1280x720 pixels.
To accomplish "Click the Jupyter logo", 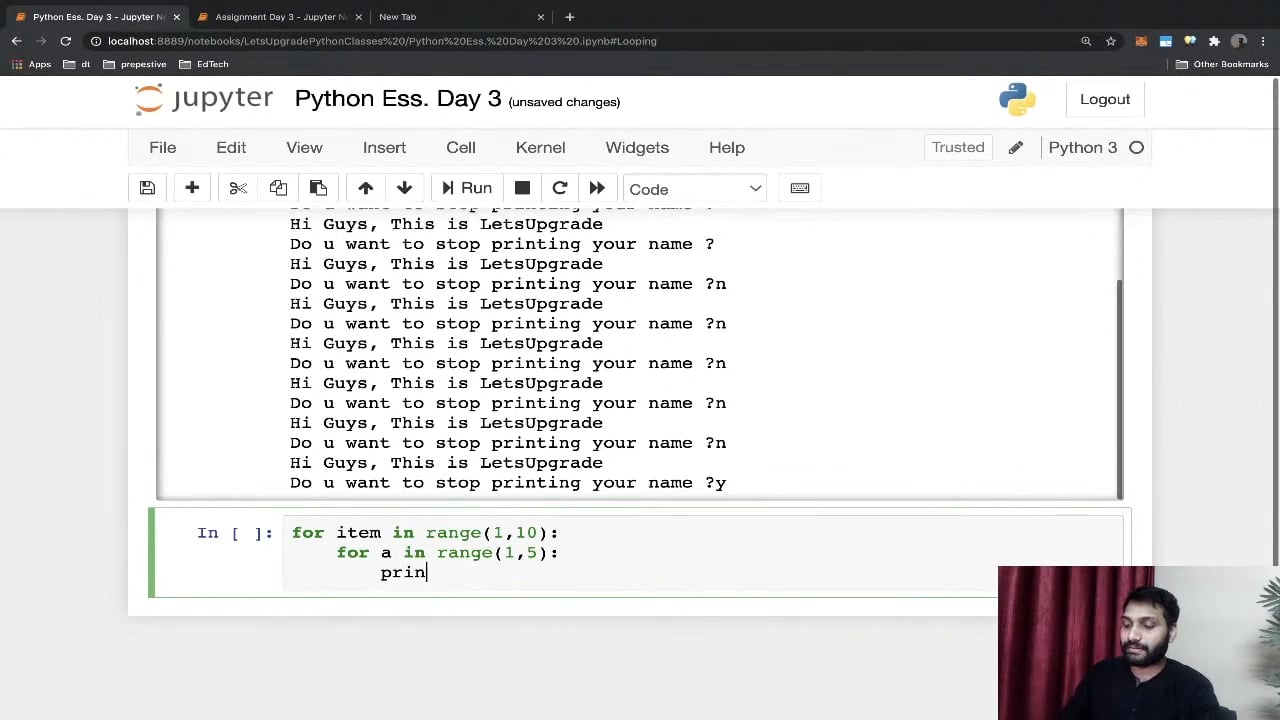I will click(204, 99).
